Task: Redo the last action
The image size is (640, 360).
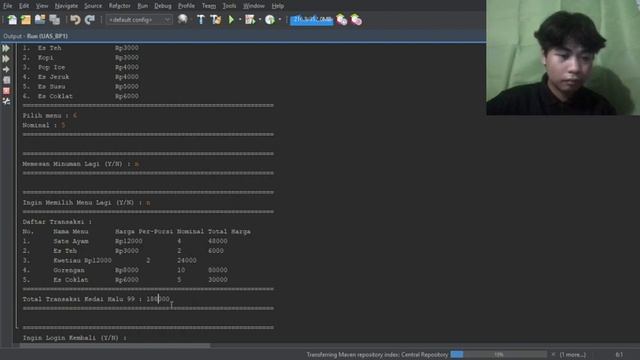Action: 90,19
